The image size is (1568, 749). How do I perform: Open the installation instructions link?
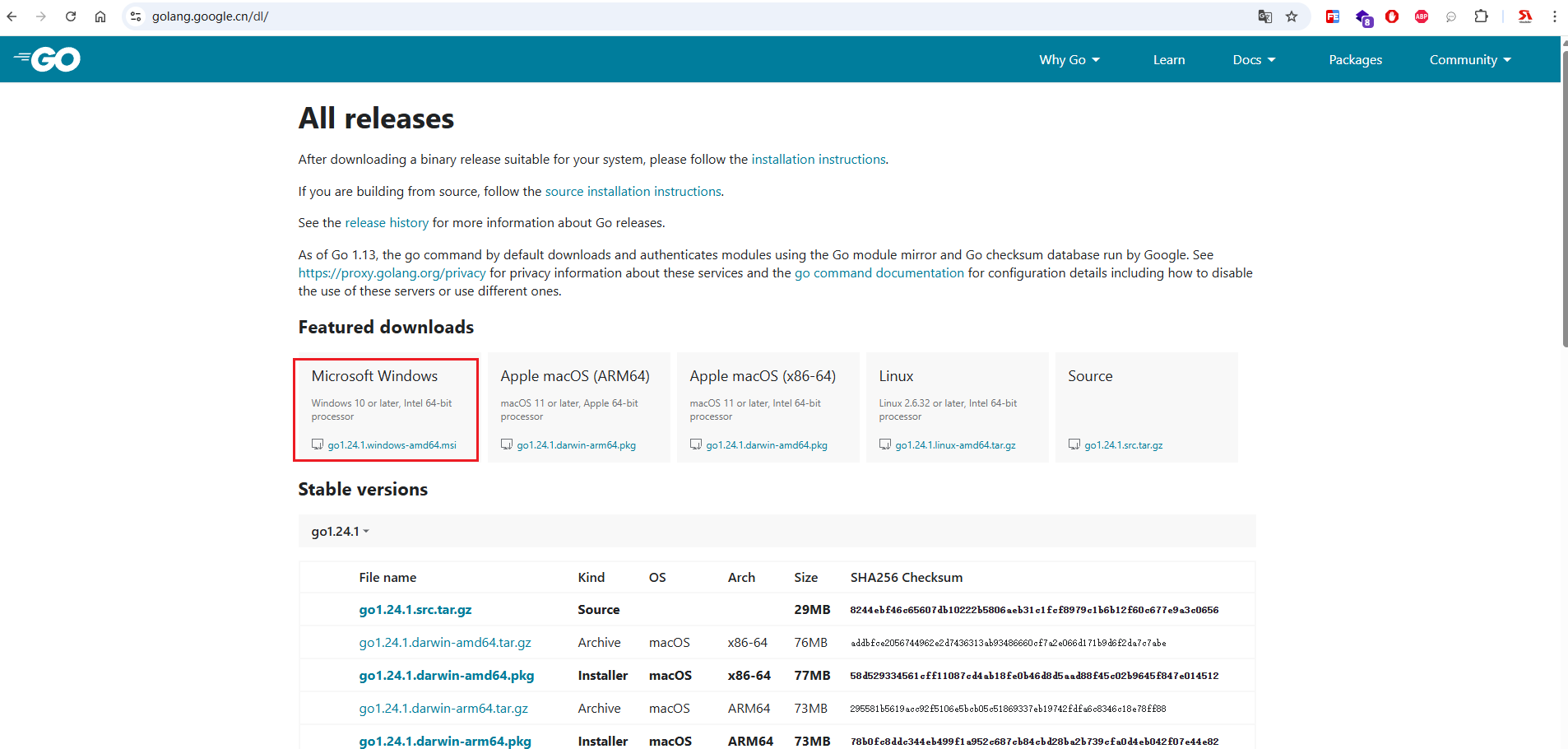pos(819,160)
